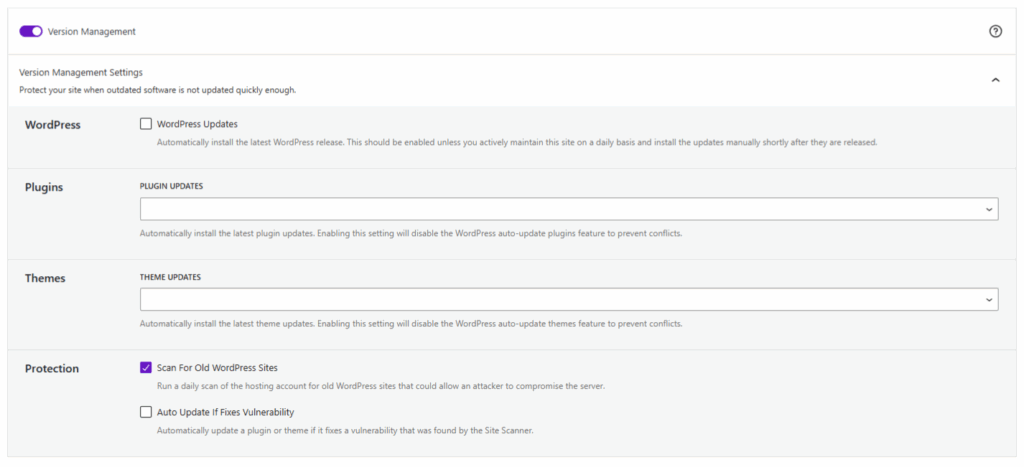Viewport: 1024px width, 467px height.
Task: Click the Version Management label text
Action: coord(92,31)
